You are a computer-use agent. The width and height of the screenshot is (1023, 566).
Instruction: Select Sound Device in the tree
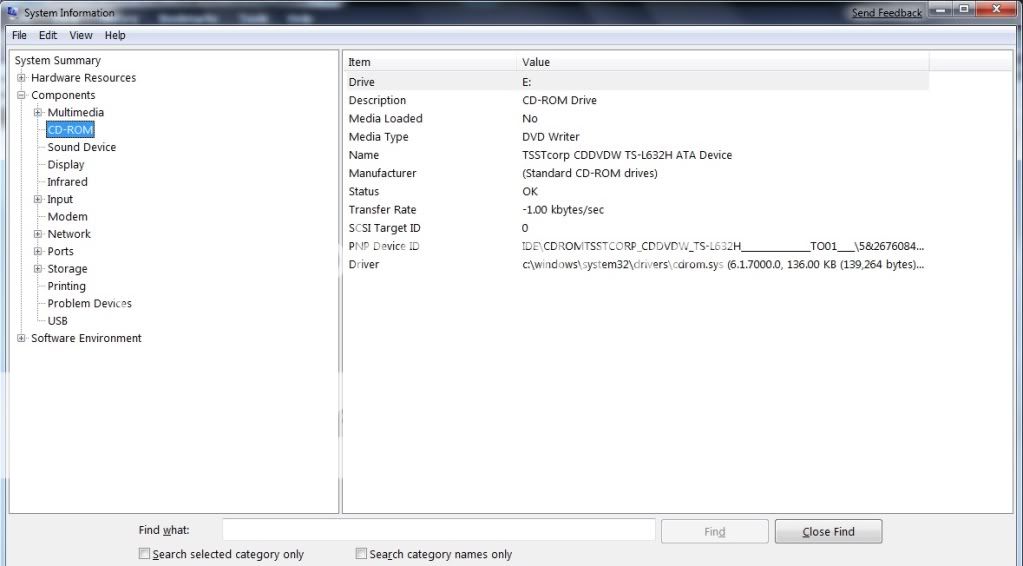click(82, 147)
